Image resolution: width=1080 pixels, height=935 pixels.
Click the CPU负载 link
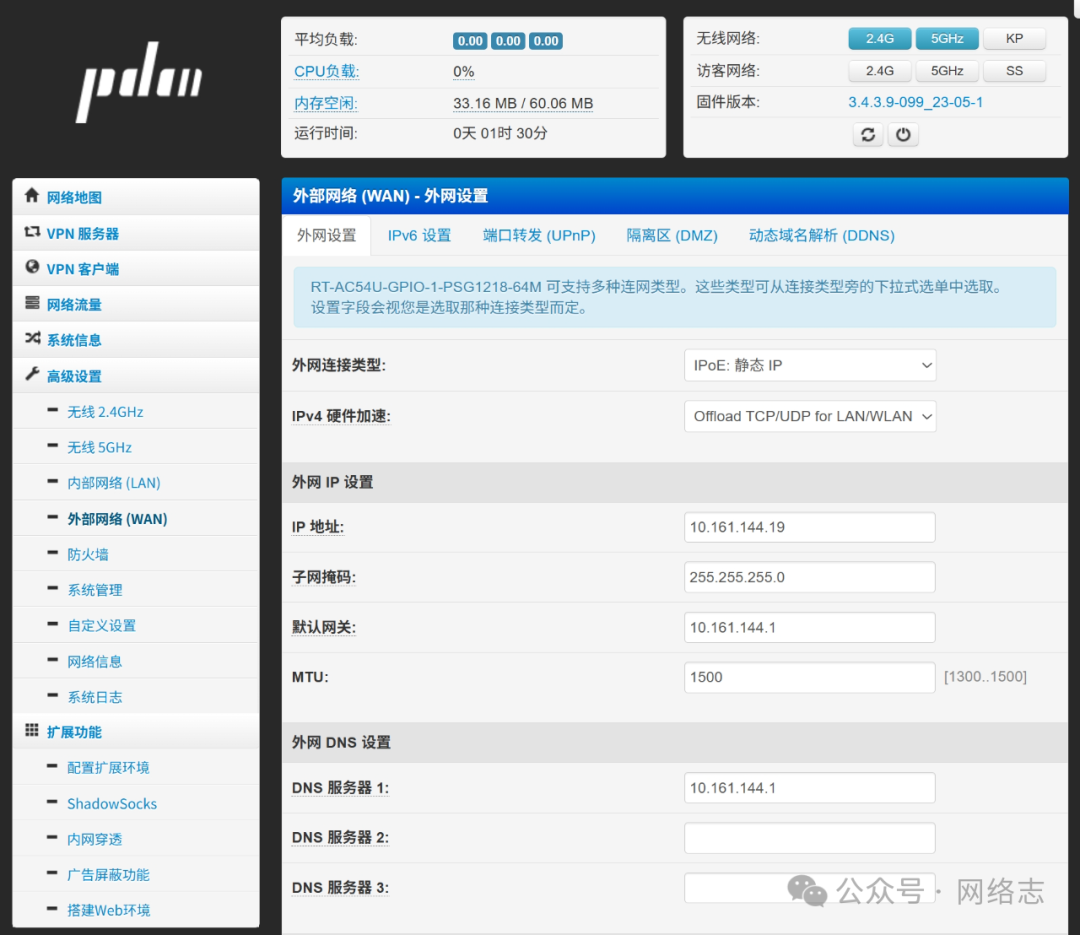[x=326, y=72]
